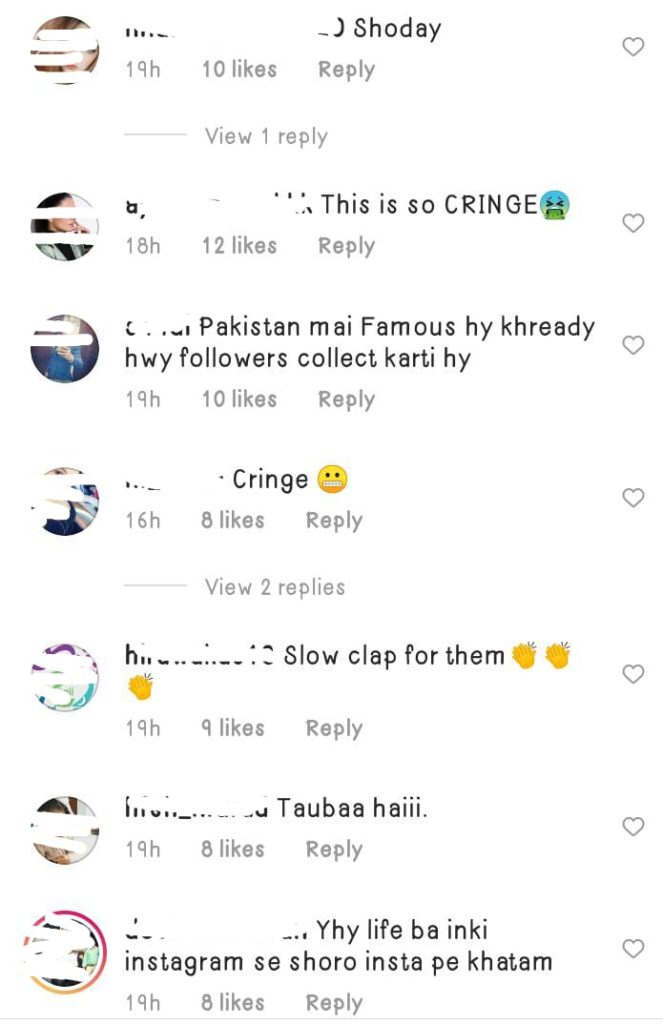Image resolution: width=663 pixels, height=1024 pixels.
Task: Open '8 likes' on 'insta pe khatam' comment
Action: tap(233, 1002)
